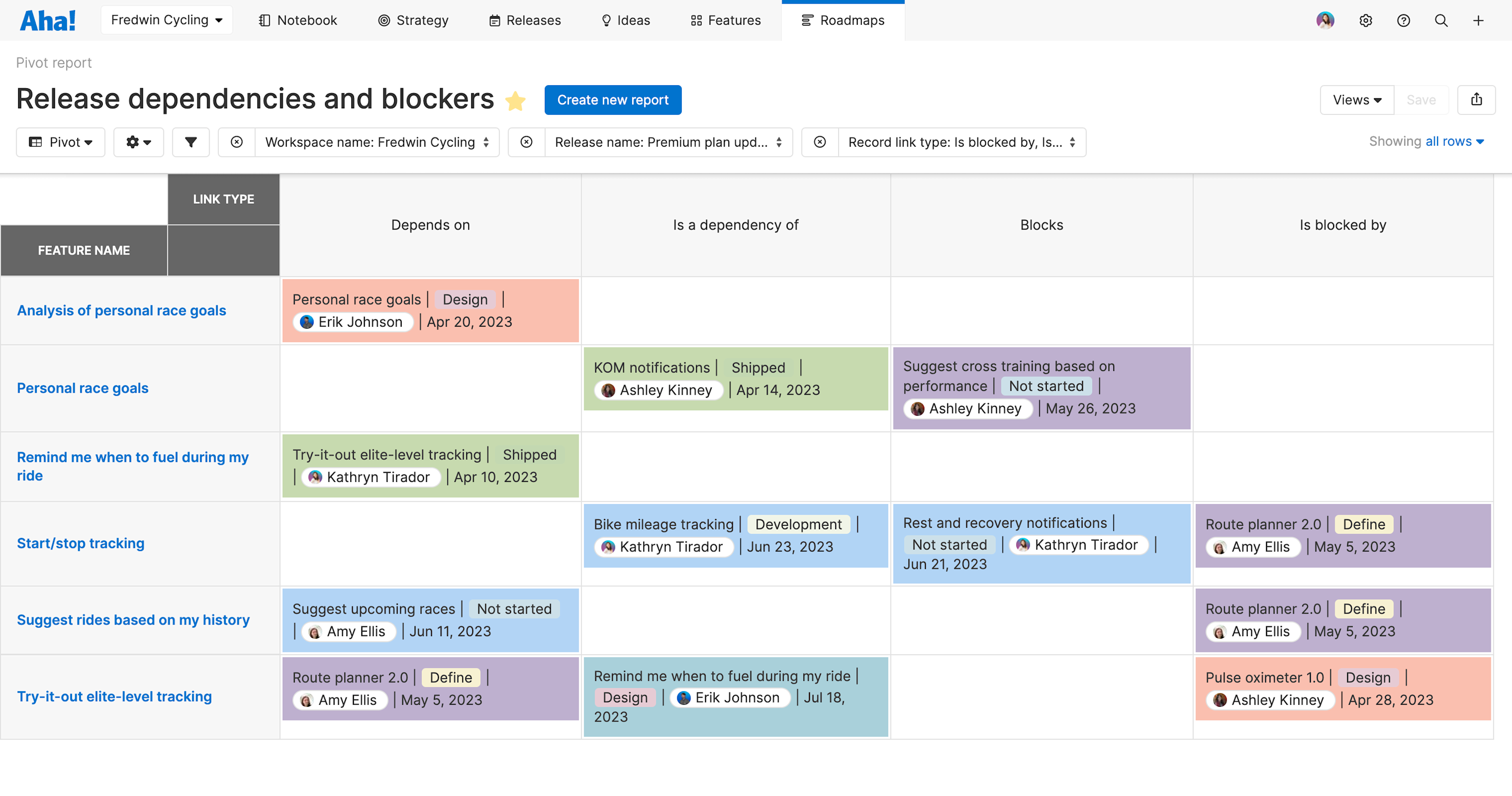Click the share/export icon

(1476, 100)
